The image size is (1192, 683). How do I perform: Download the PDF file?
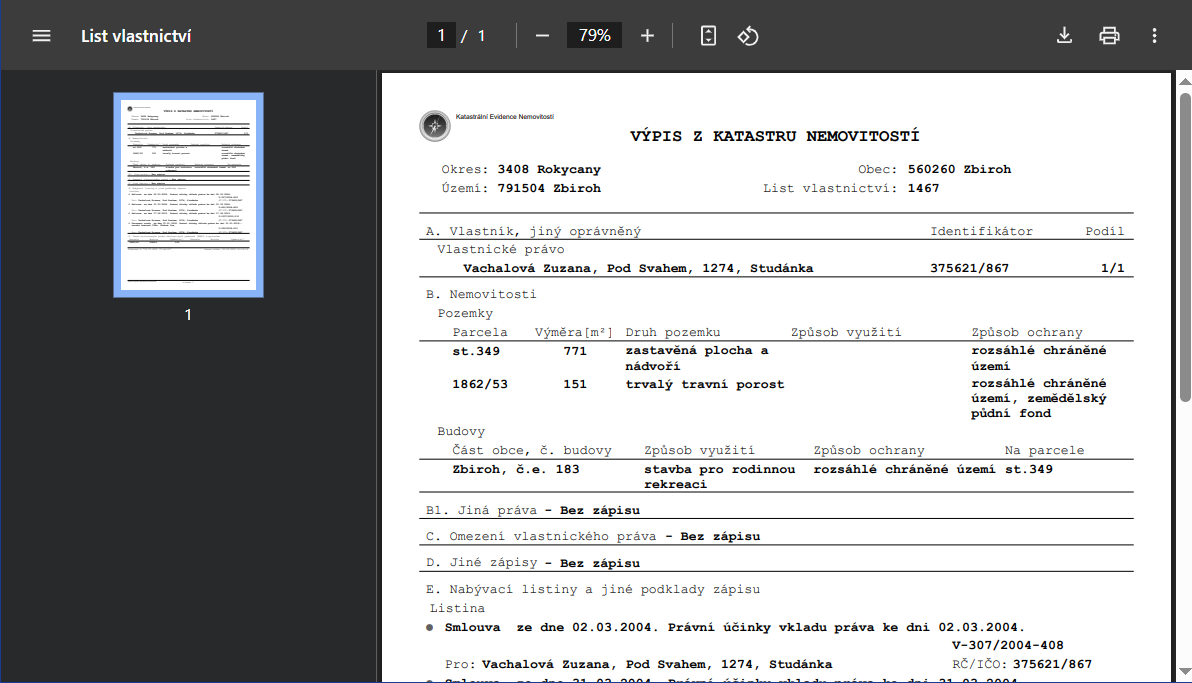point(1064,35)
